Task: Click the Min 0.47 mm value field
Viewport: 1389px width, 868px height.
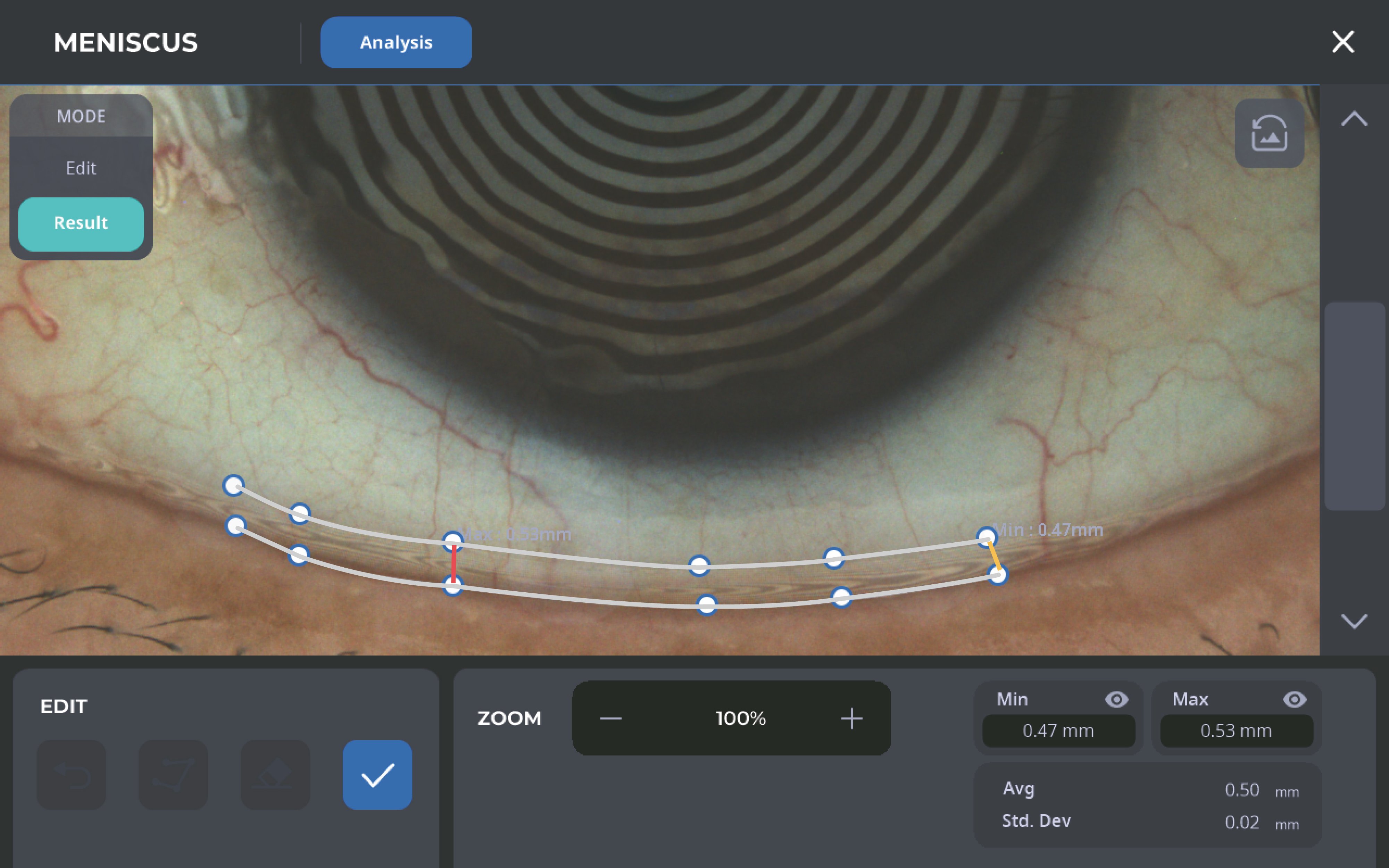Action: pos(1058,731)
